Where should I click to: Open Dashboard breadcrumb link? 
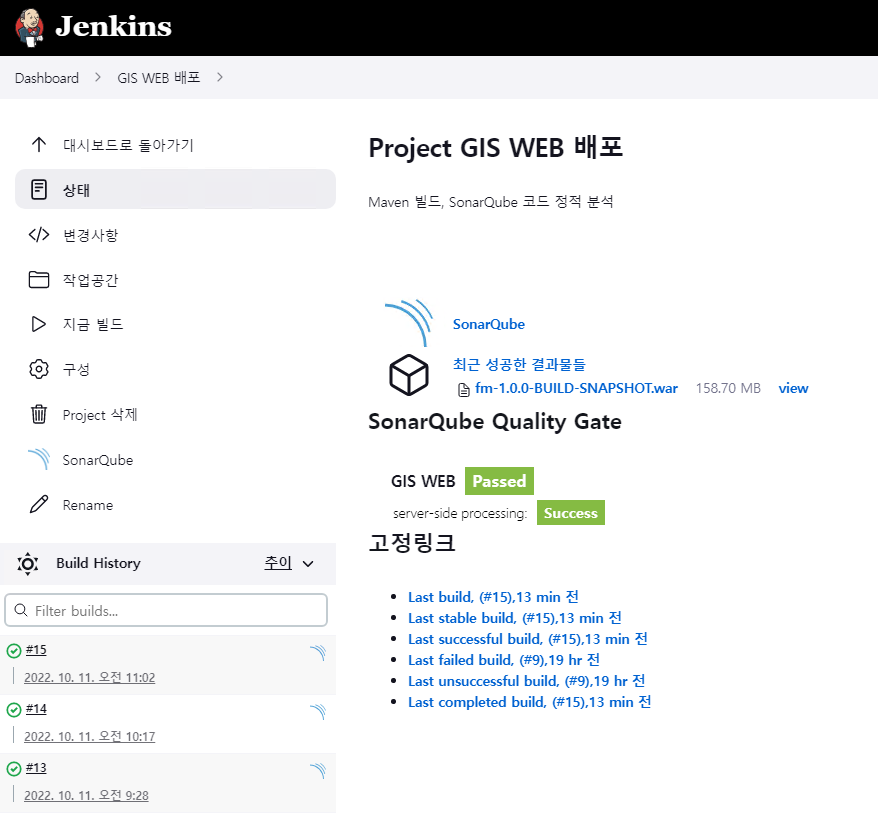click(46, 78)
